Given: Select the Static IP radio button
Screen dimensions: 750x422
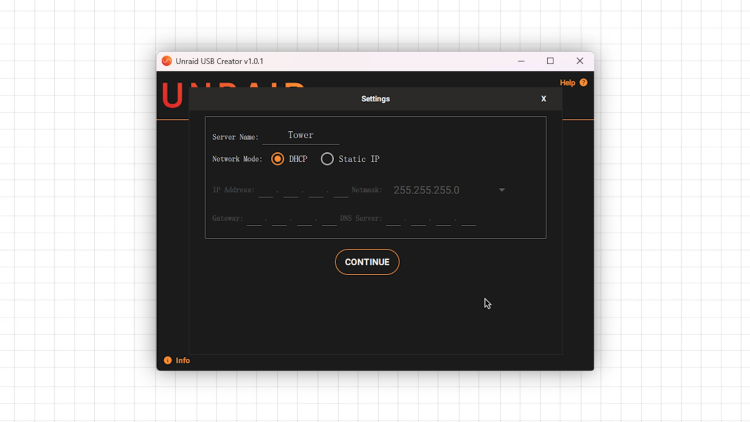Looking at the screenshot, I should pos(327,159).
